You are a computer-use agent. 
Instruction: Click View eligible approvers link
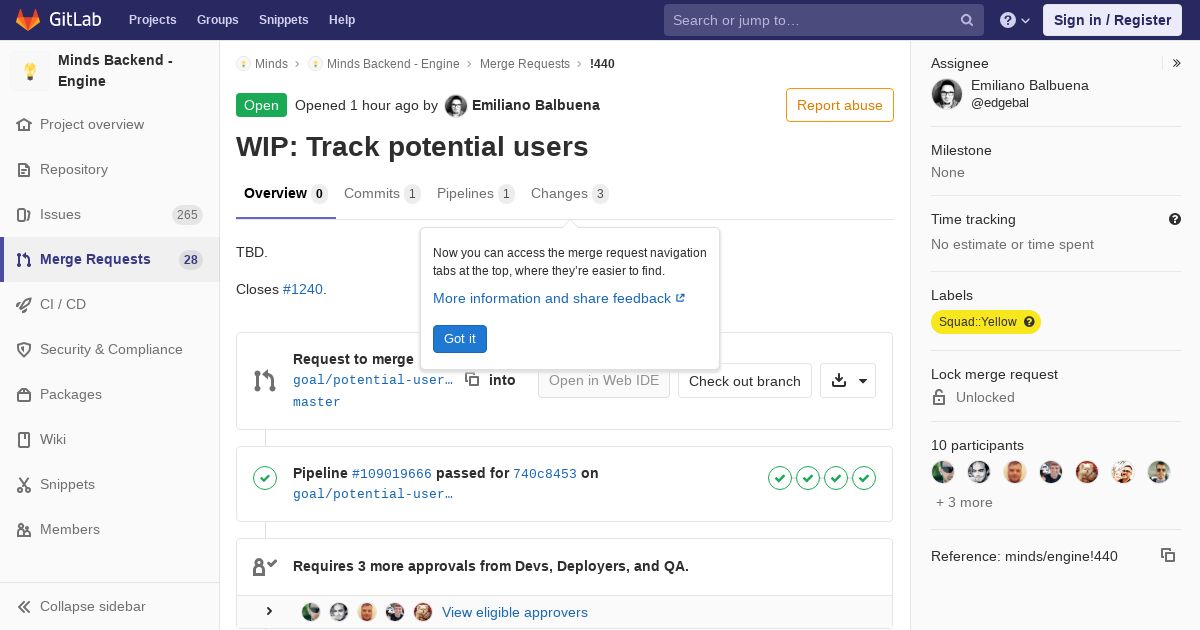pyautogui.click(x=515, y=612)
